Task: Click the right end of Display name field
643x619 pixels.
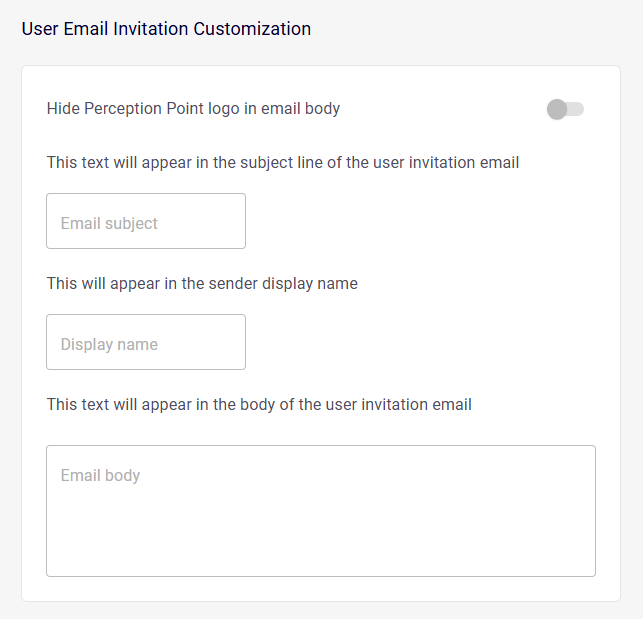Action: tap(232, 343)
